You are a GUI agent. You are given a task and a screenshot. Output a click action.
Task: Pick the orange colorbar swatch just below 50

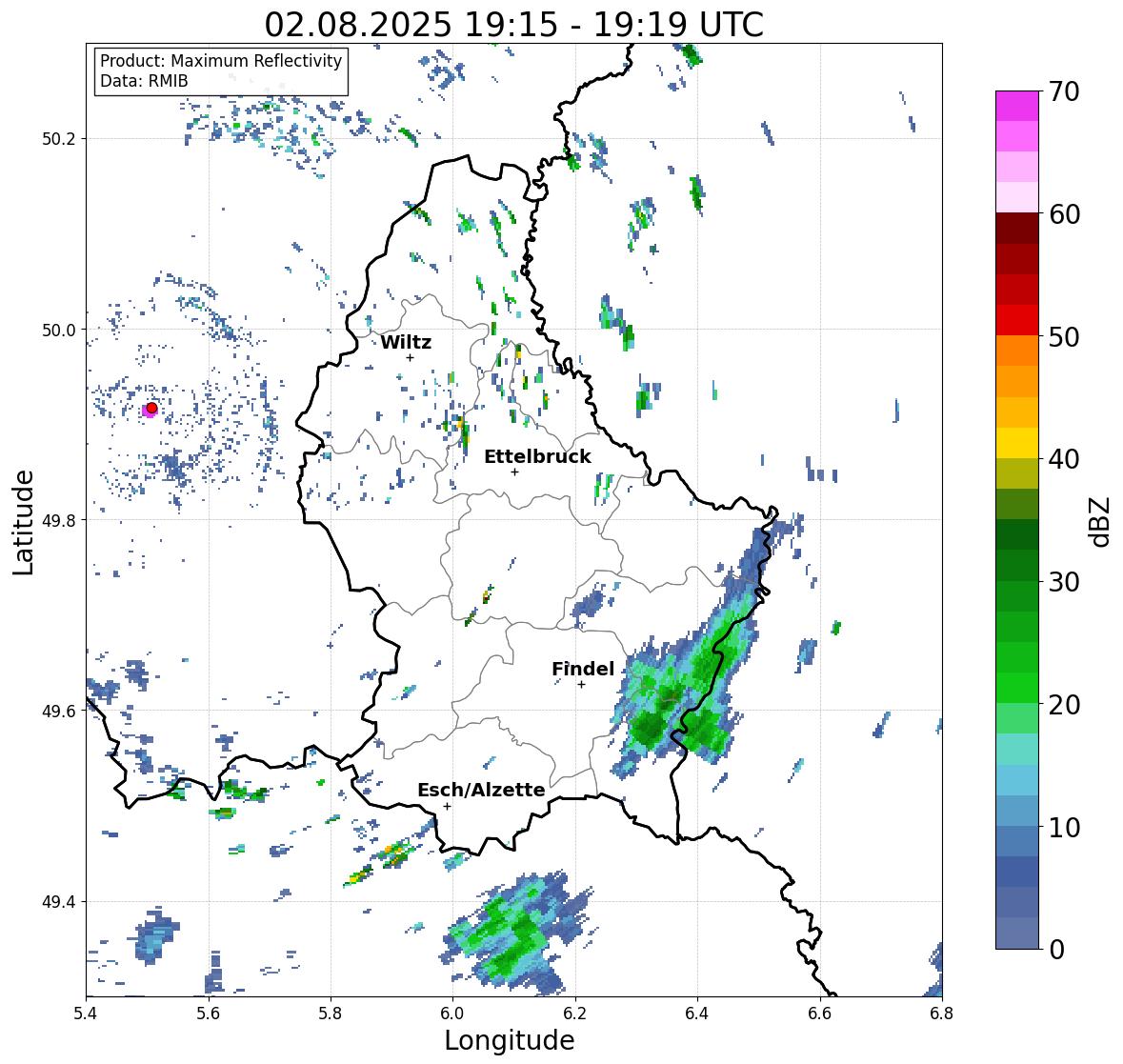[1017, 351]
